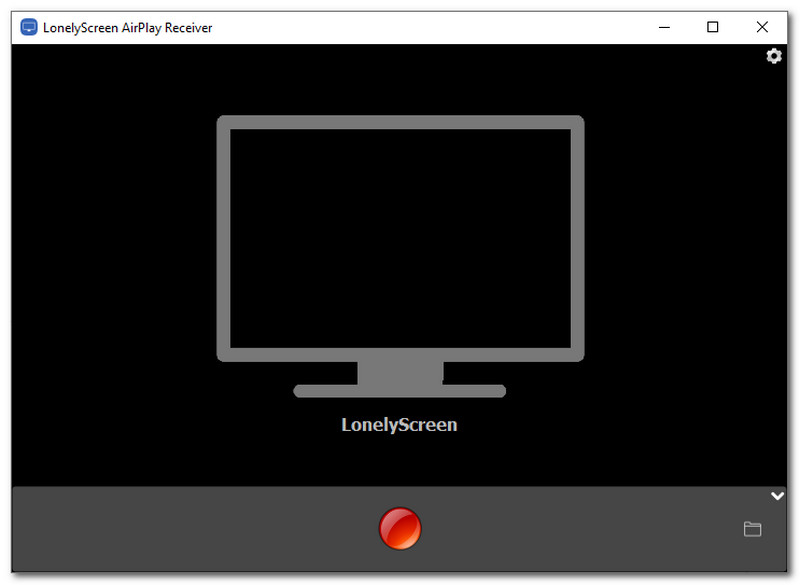This screenshot has width=800, height=585.
Task: Start recording with the red button
Action: click(400, 528)
